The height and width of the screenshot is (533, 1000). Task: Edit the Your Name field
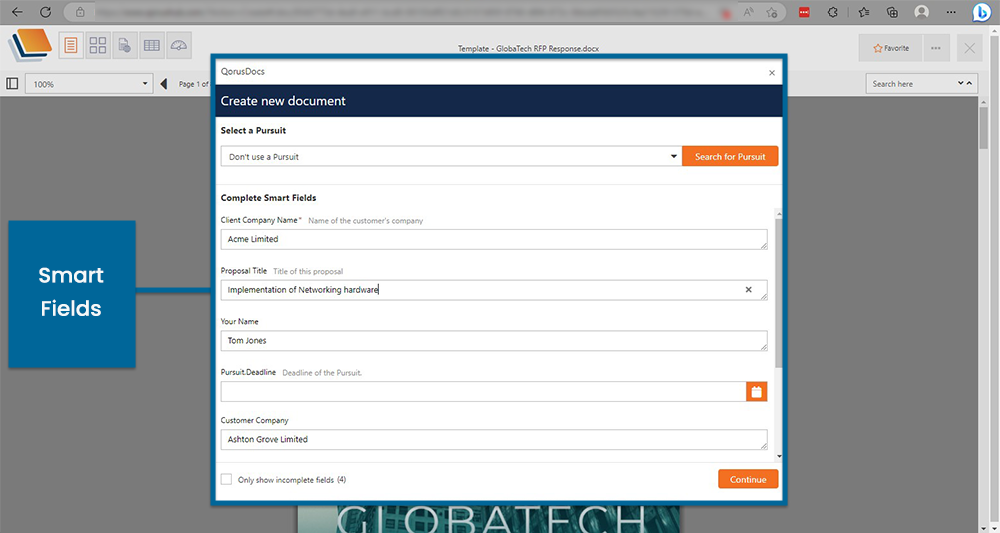point(494,340)
